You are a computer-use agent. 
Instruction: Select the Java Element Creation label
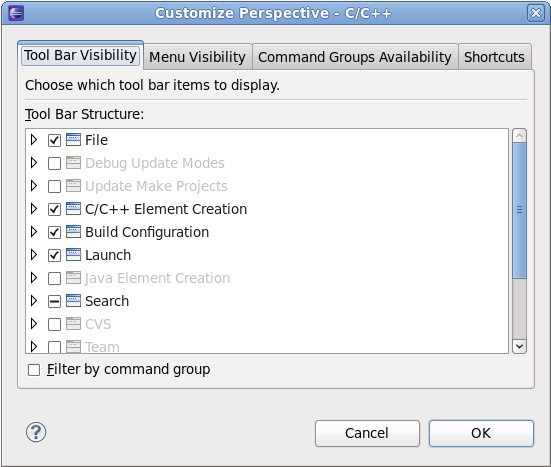[157, 278]
